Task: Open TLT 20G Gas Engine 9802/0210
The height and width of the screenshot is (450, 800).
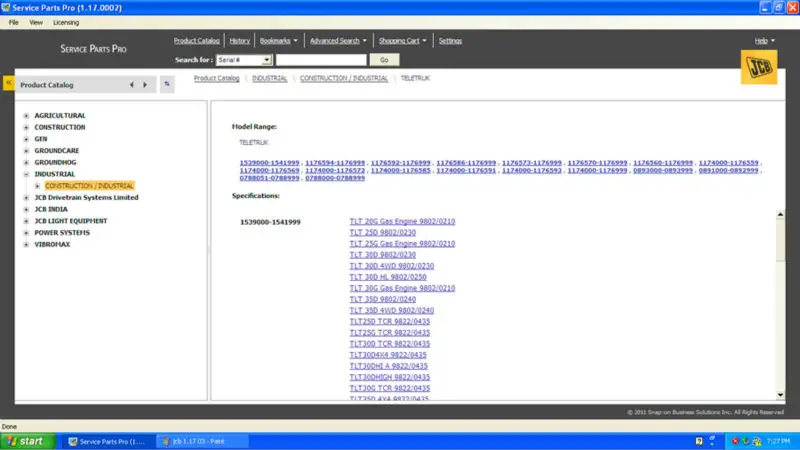Action: (x=402, y=221)
